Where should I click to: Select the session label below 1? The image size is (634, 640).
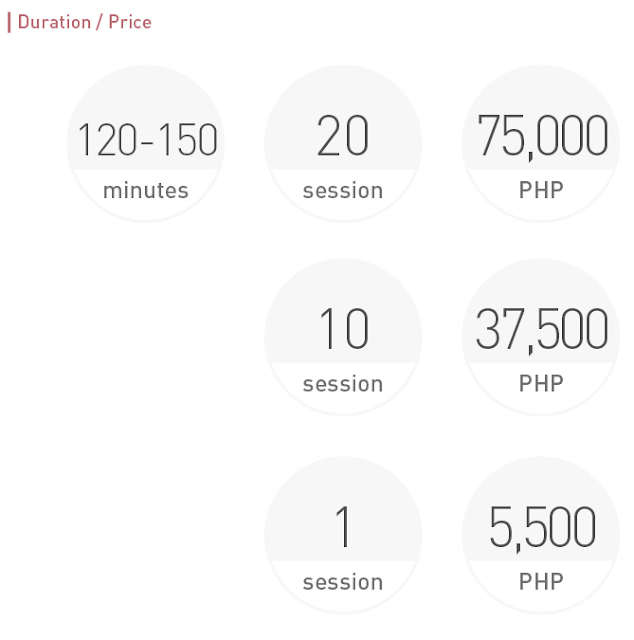point(343,582)
